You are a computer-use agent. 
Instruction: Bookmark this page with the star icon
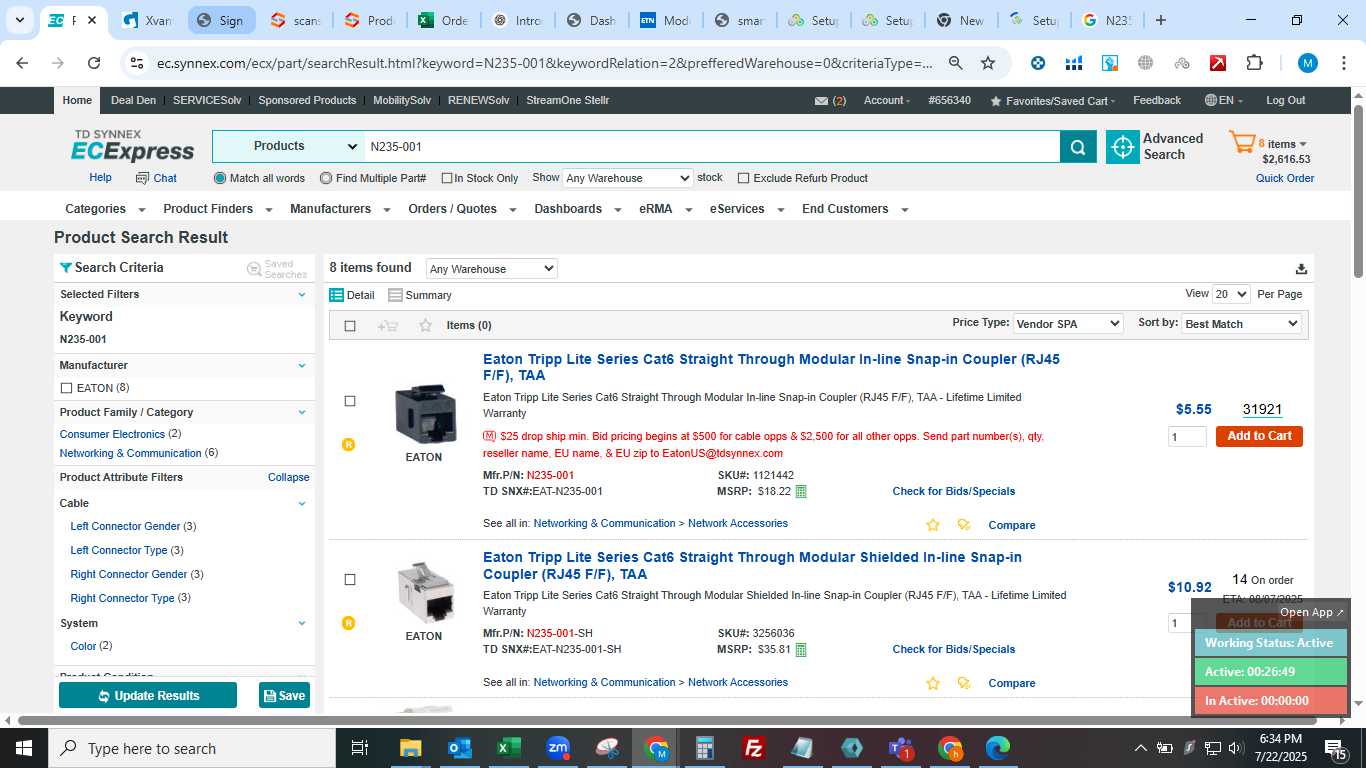988,63
